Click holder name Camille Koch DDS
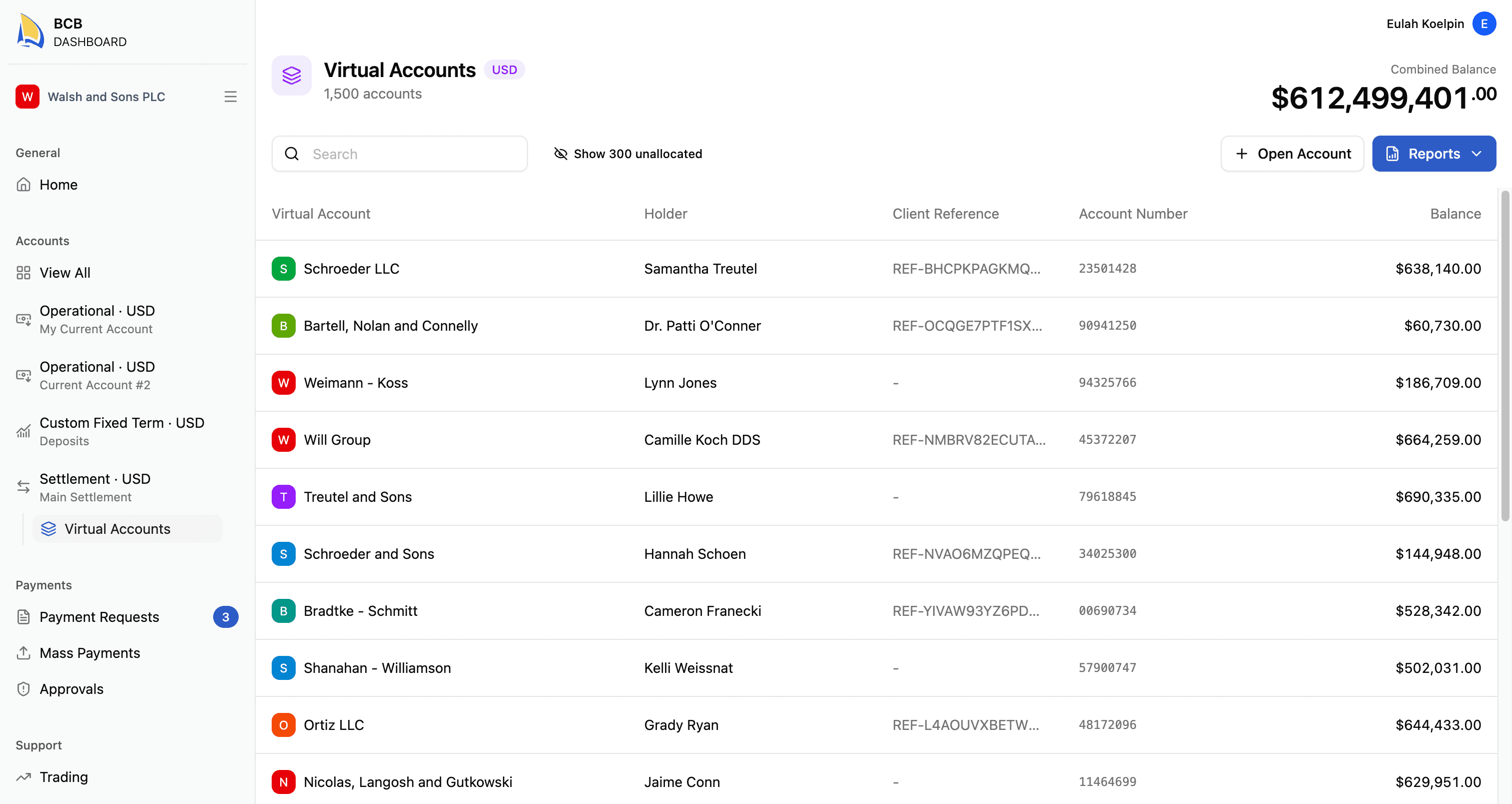1512x804 pixels. (x=702, y=440)
